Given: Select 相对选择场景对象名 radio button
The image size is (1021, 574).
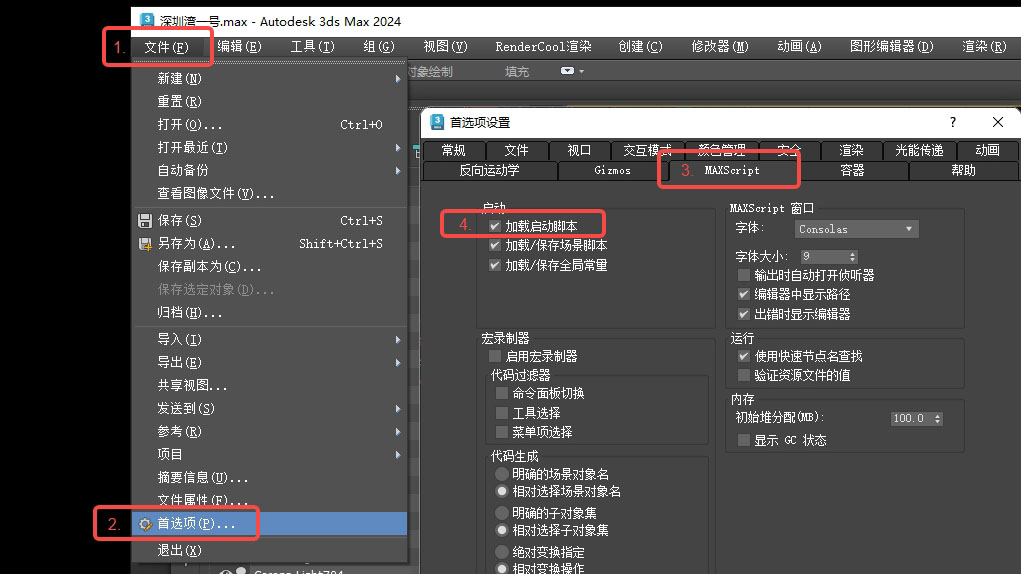Looking at the screenshot, I should tap(501, 491).
